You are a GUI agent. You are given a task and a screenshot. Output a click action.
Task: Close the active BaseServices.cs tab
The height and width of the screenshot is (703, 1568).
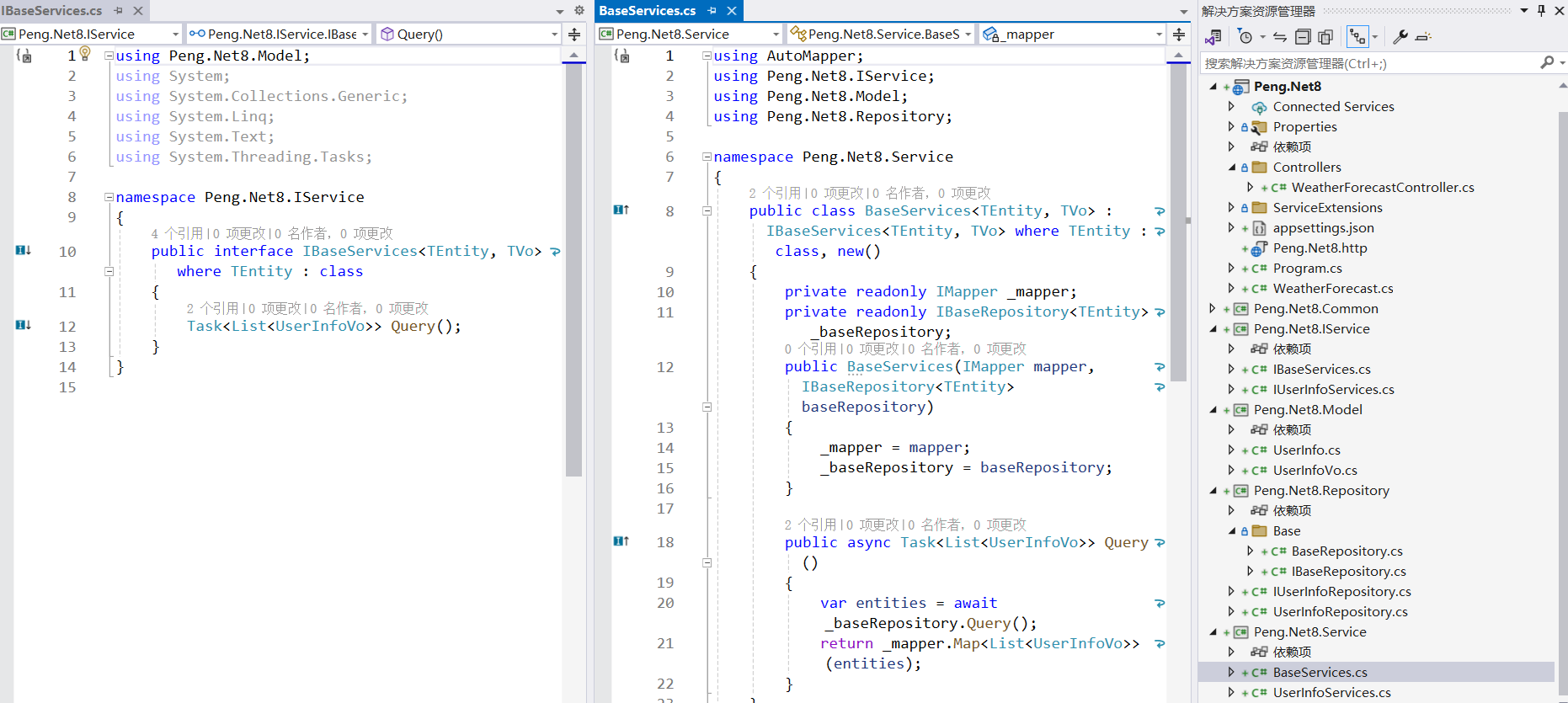(x=732, y=11)
